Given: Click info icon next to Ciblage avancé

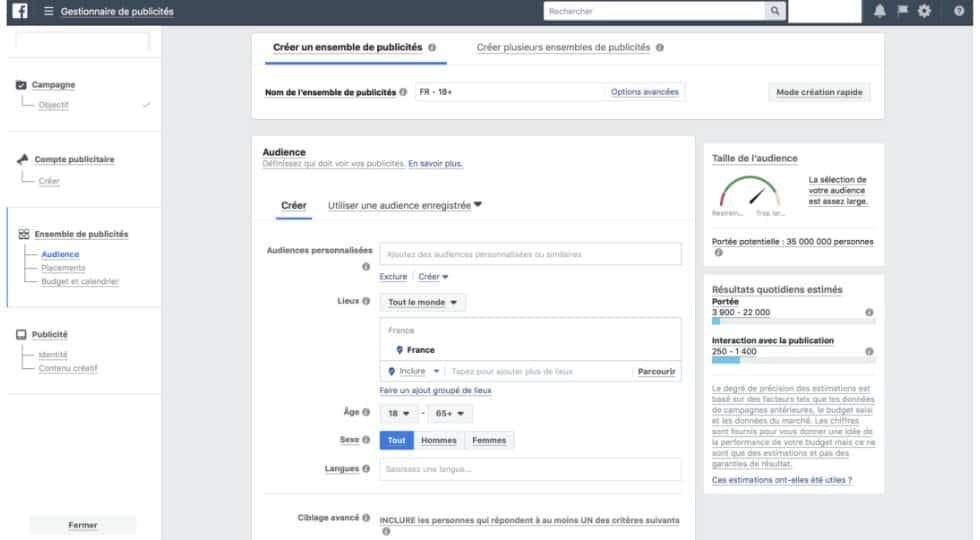Looking at the screenshot, I should pos(366,518).
